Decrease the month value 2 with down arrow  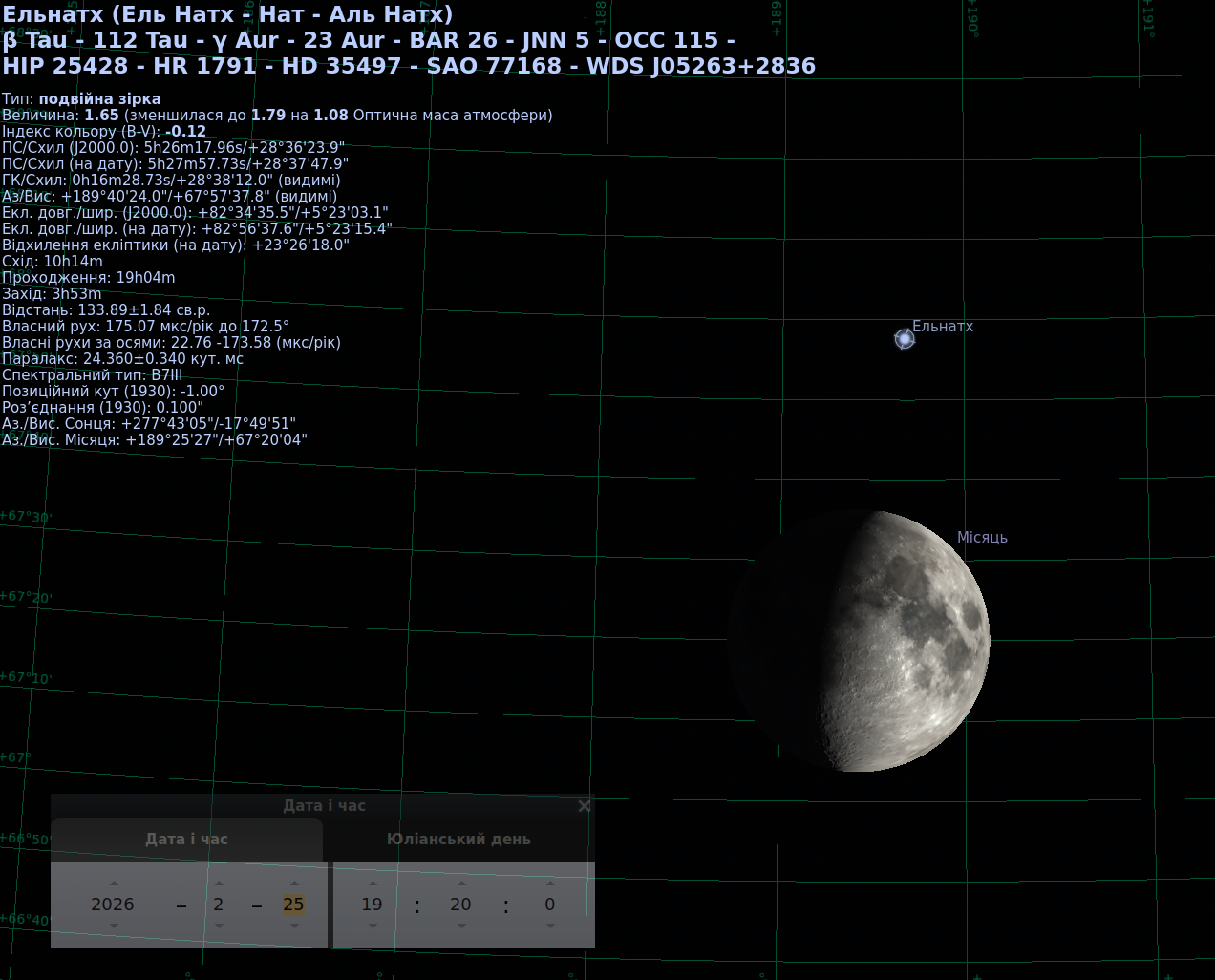coord(219,926)
